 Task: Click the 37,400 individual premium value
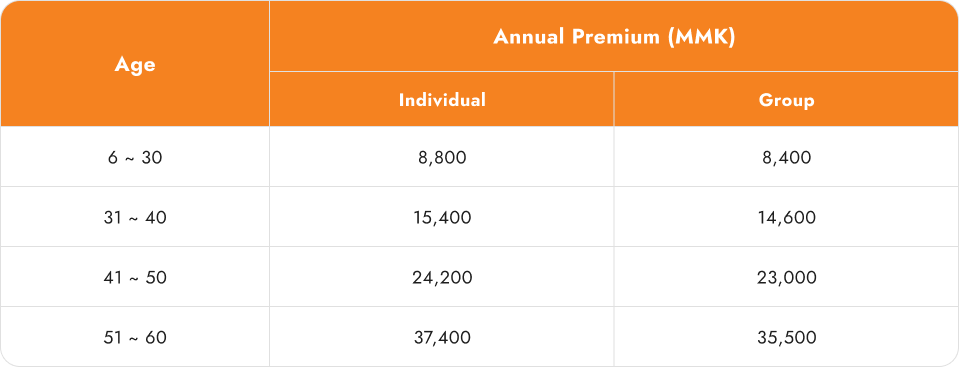442,338
